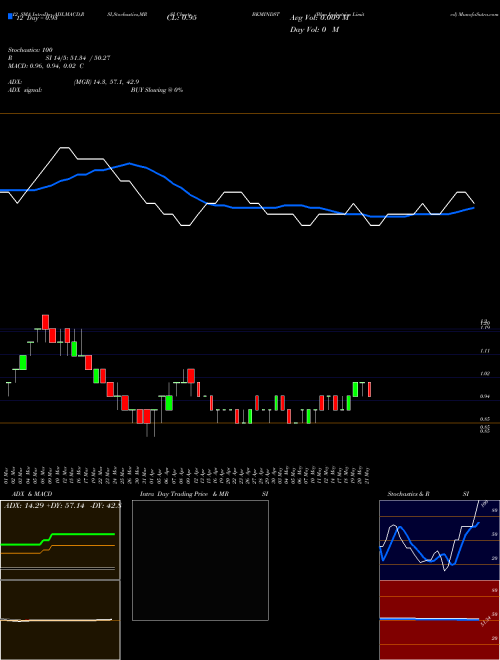Click the empty intraday trading price chart box
Image resolution: width=500 pixels, height=660 pixels.
200,560
